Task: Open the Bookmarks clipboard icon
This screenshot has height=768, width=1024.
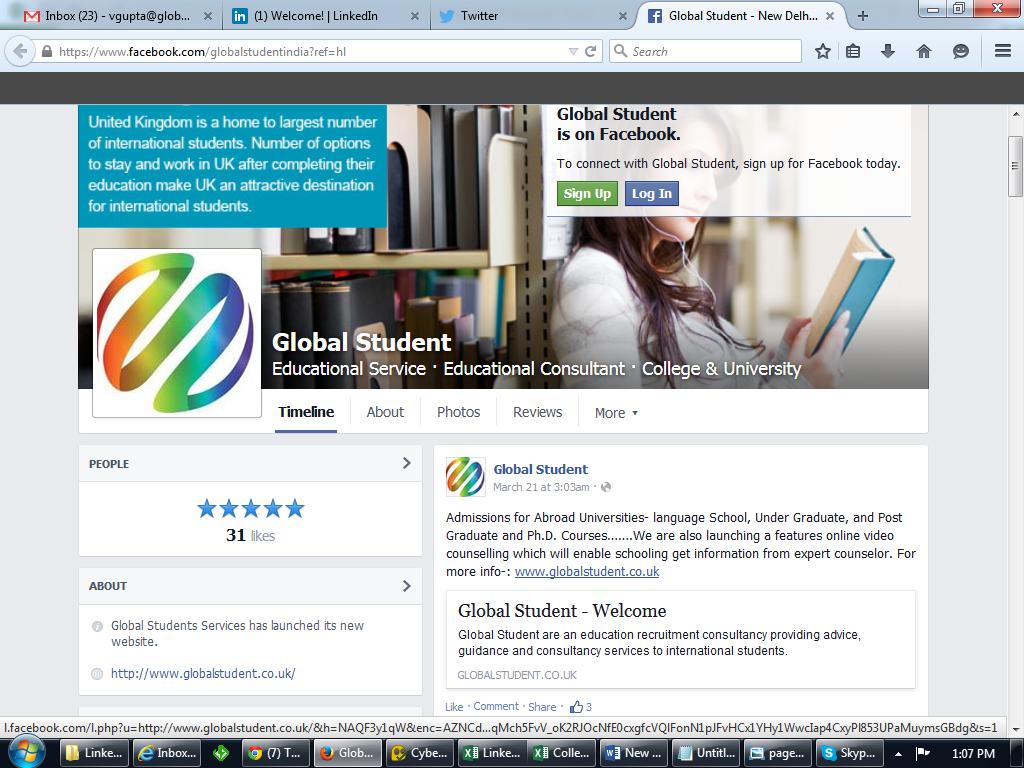Action: tap(852, 51)
